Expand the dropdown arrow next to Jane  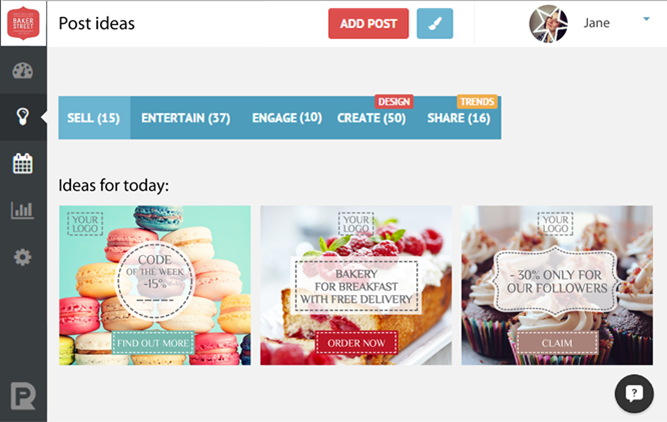[x=647, y=19]
